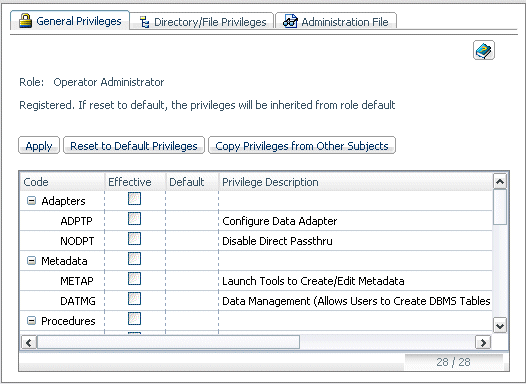The height and width of the screenshot is (384, 526).
Task: Switch to Directory/File Privileges tab
Action: pyautogui.click(x=202, y=21)
